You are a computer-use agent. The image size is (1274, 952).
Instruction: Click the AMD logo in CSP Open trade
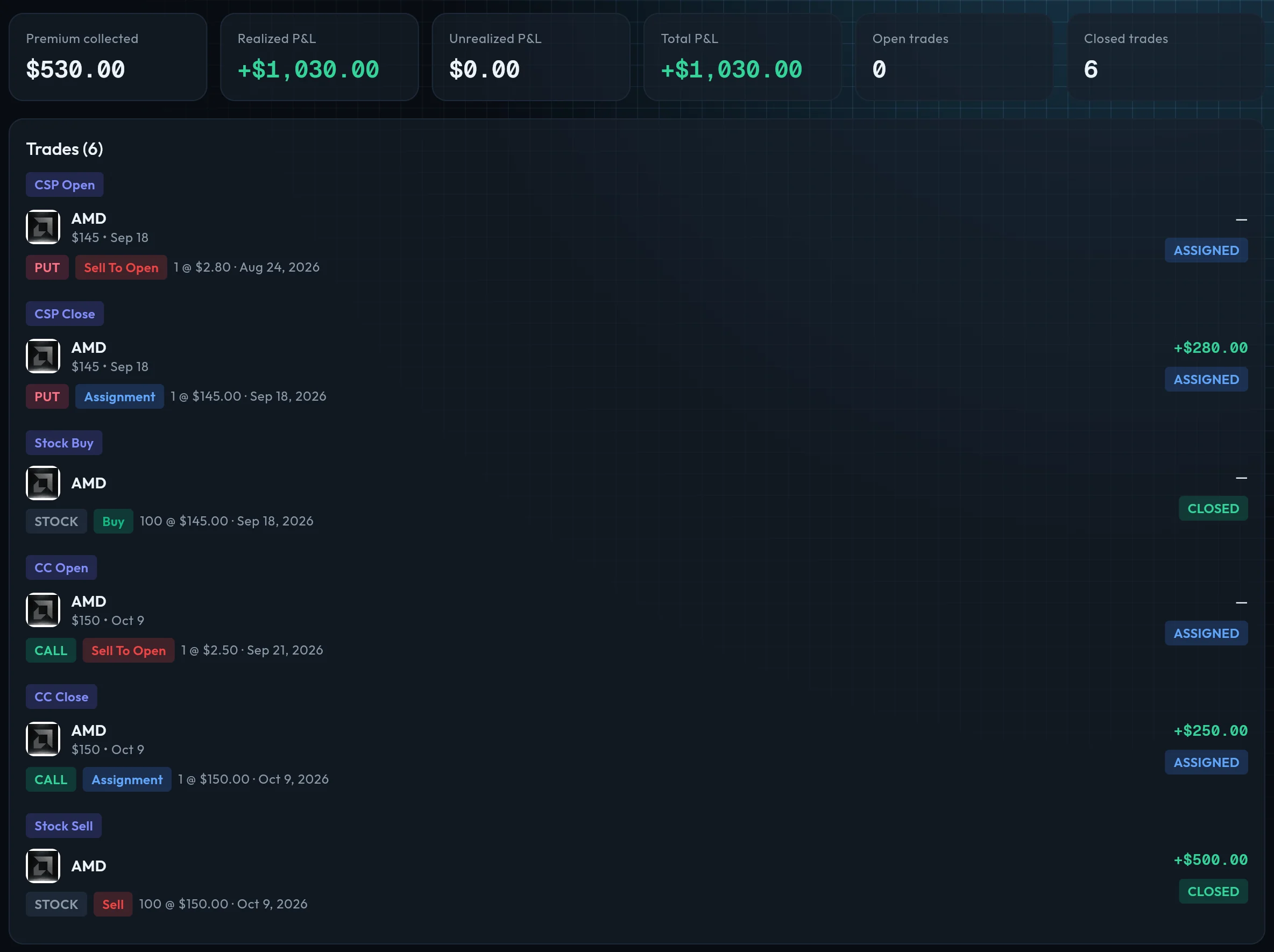pyautogui.click(x=43, y=227)
